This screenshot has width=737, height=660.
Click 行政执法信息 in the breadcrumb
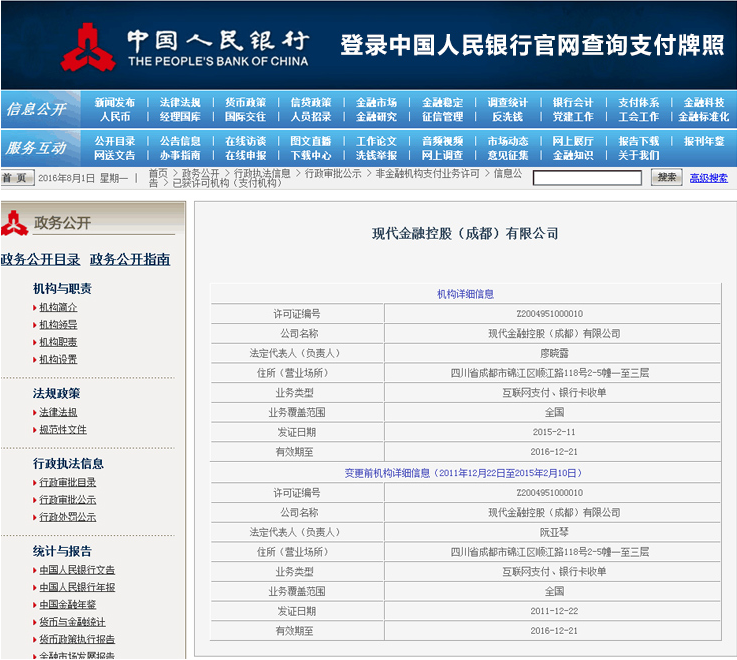(262, 173)
